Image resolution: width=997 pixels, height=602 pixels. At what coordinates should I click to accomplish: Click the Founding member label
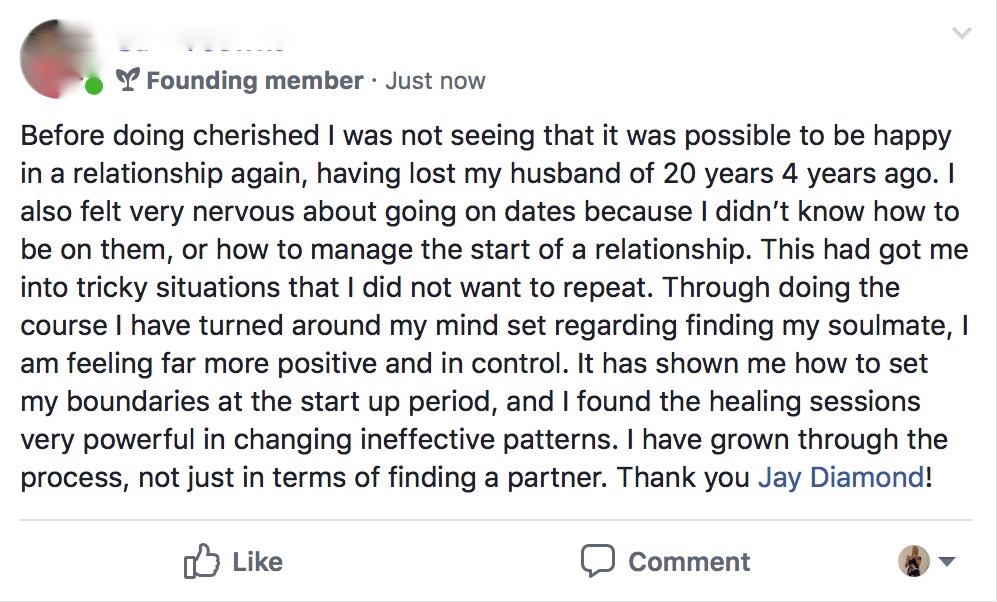[x=254, y=81]
